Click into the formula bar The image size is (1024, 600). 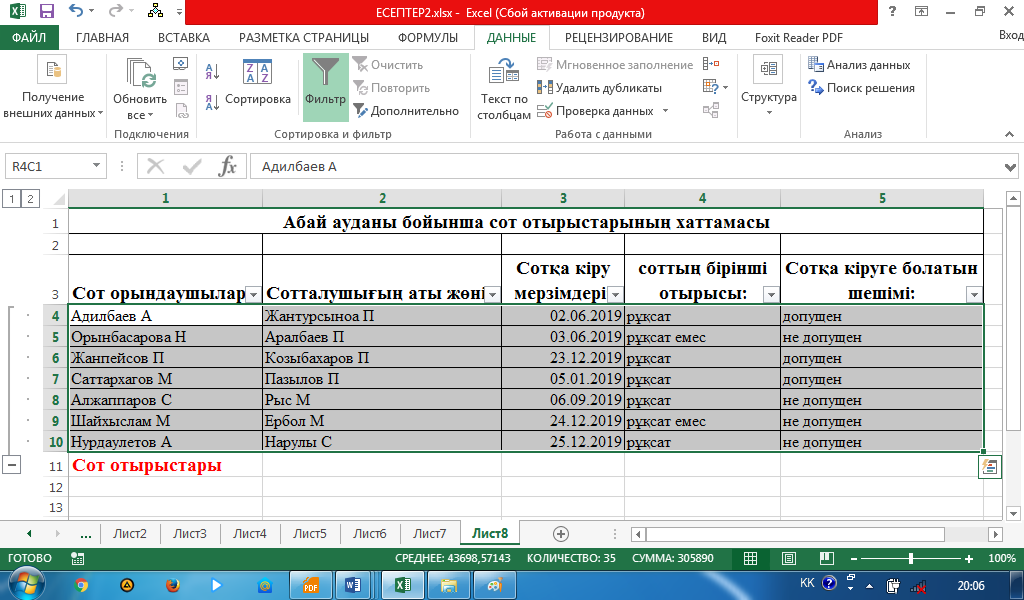[x=627, y=166]
